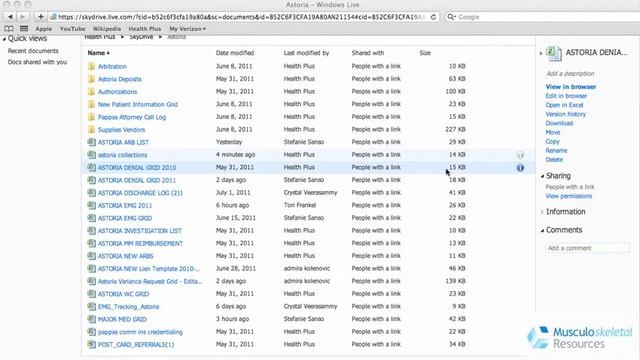Reload the page with the refresh icon

point(433,17)
